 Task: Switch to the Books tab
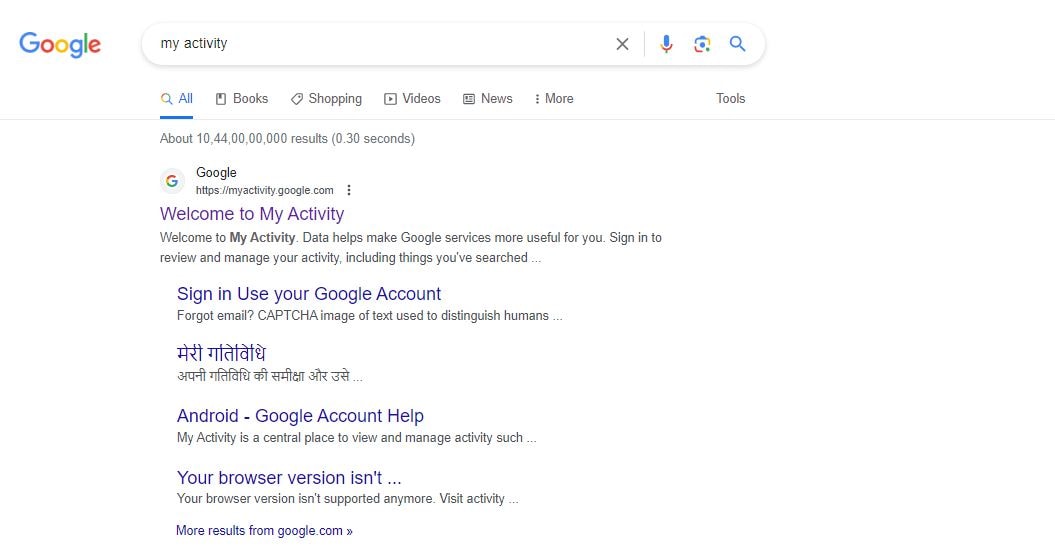[x=242, y=98]
